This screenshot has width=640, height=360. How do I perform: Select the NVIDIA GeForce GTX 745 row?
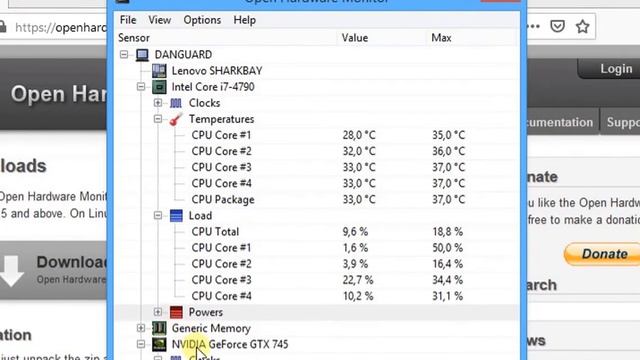pos(318,344)
